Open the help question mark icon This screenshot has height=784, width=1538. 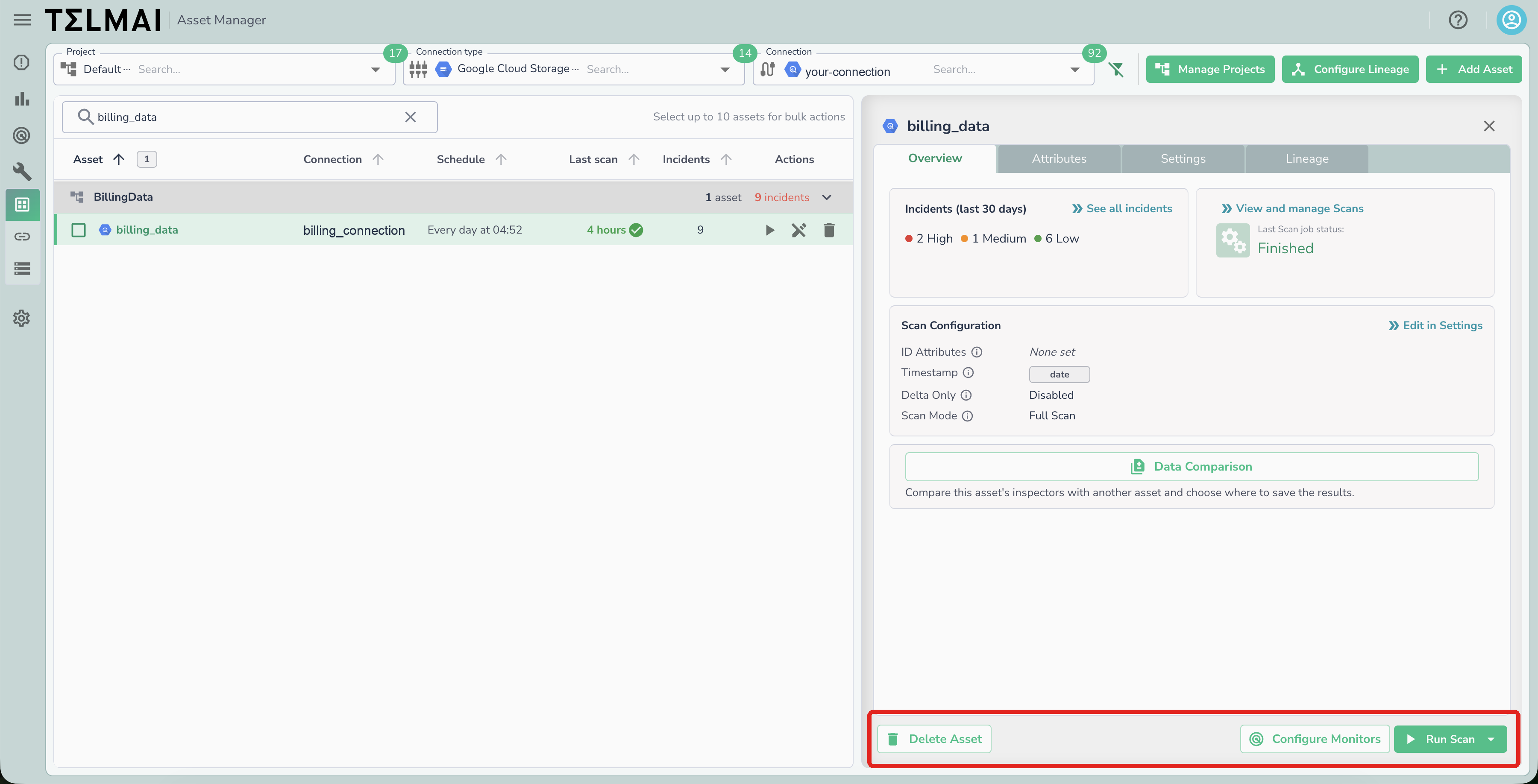click(x=1458, y=20)
